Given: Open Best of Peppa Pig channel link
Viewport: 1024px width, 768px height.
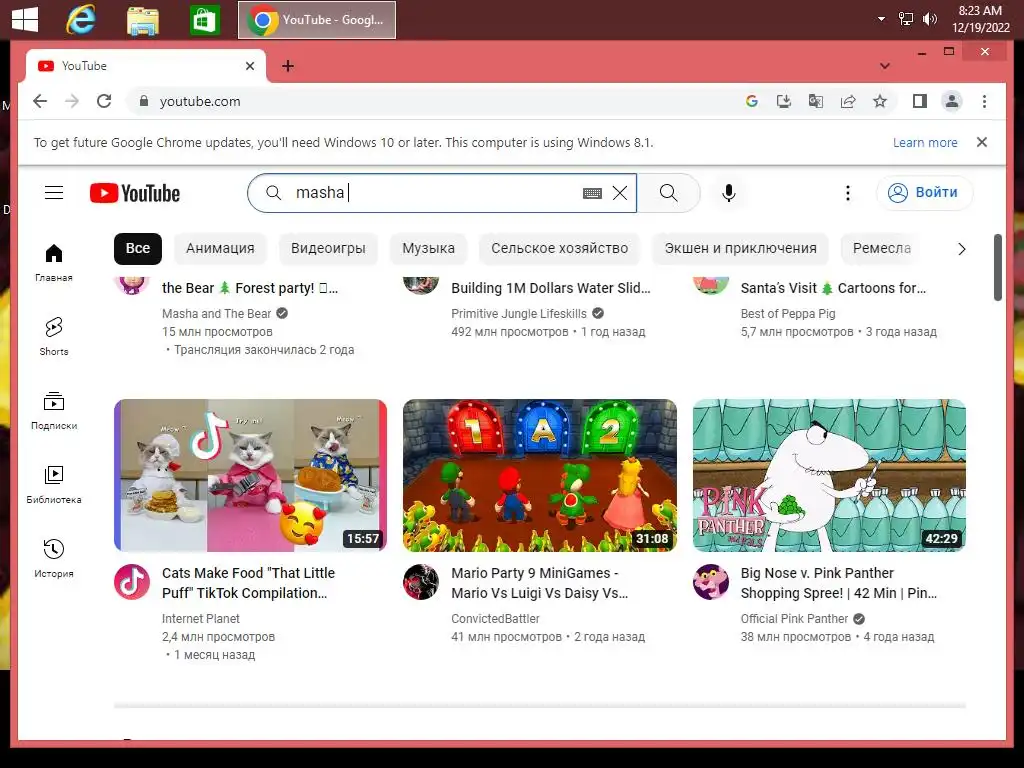Looking at the screenshot, I should 788,313.
